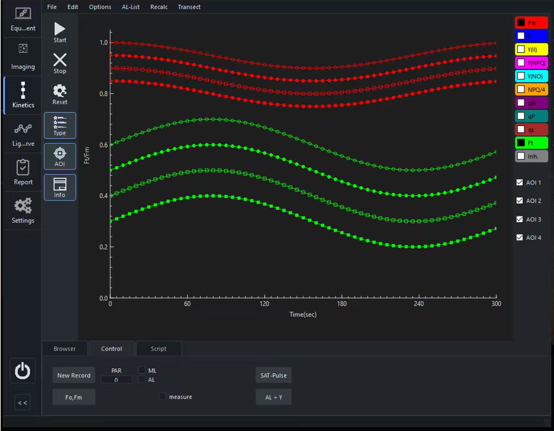Open the Report section
Image resolution: width=554 pixels, height=431 pixels.
[x=23, y=172]
